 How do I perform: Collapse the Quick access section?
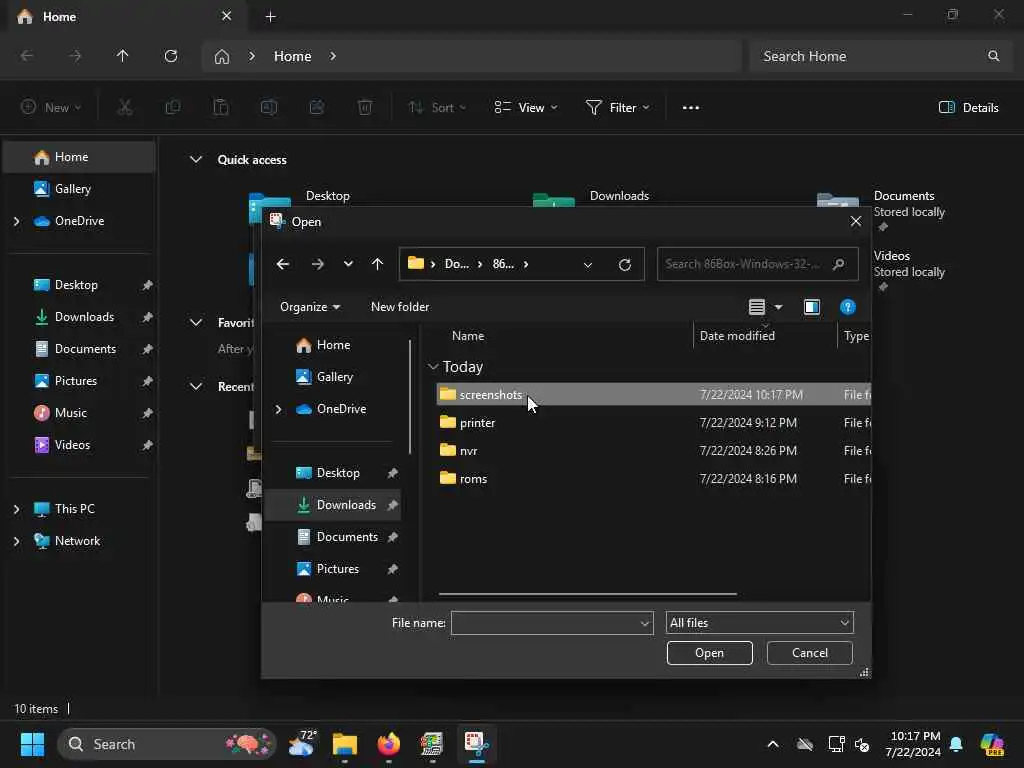coord(195,159)
